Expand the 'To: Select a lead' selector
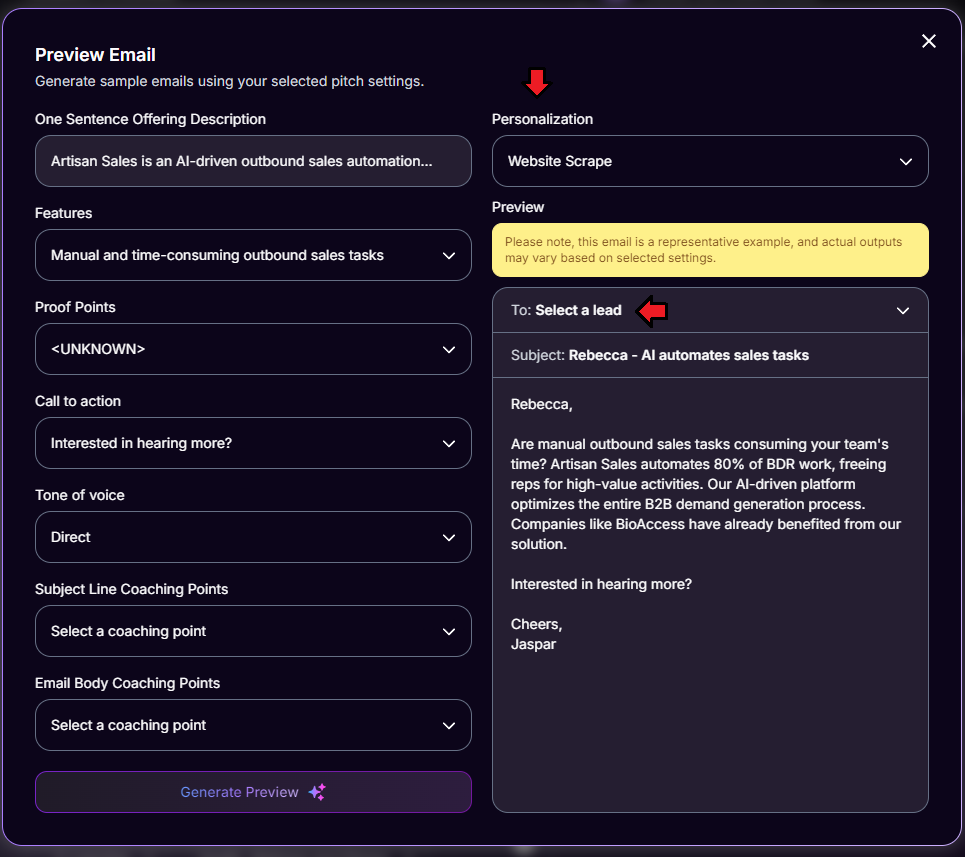Screen dimensions: 965x857 point(710,310)
